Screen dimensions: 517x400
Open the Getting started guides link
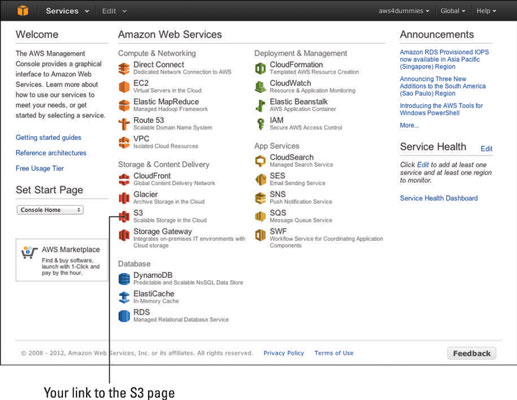tap(48, 137)
